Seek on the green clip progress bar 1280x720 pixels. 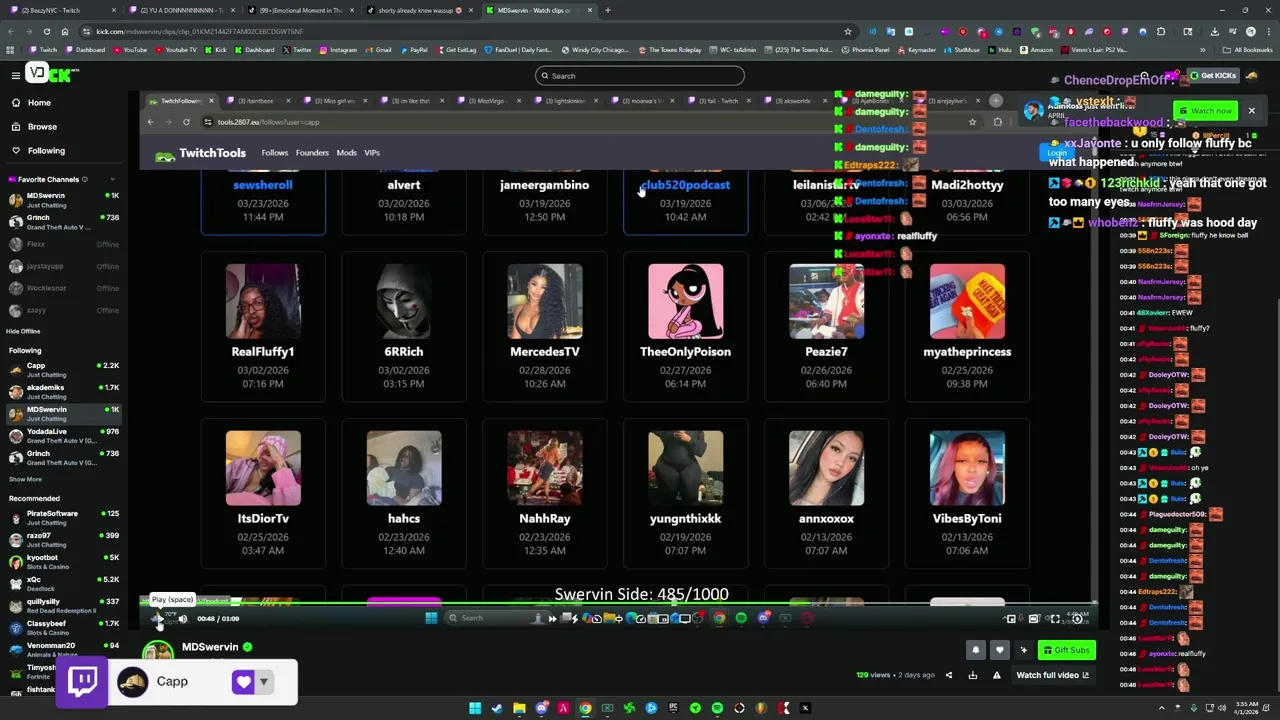point(618,603)
